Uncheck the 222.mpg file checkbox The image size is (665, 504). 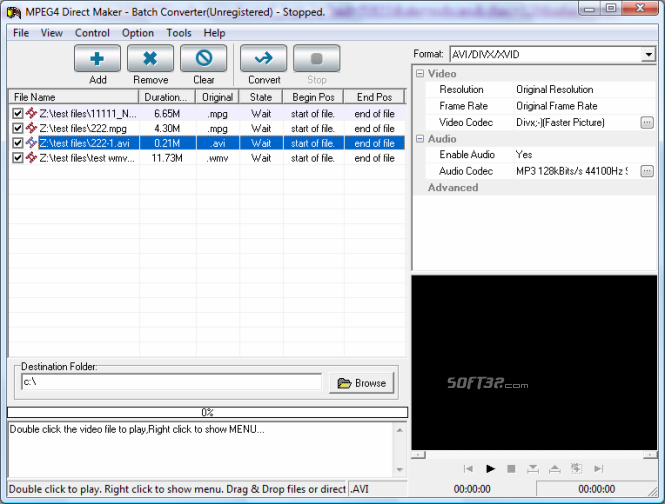pos(17,128)
